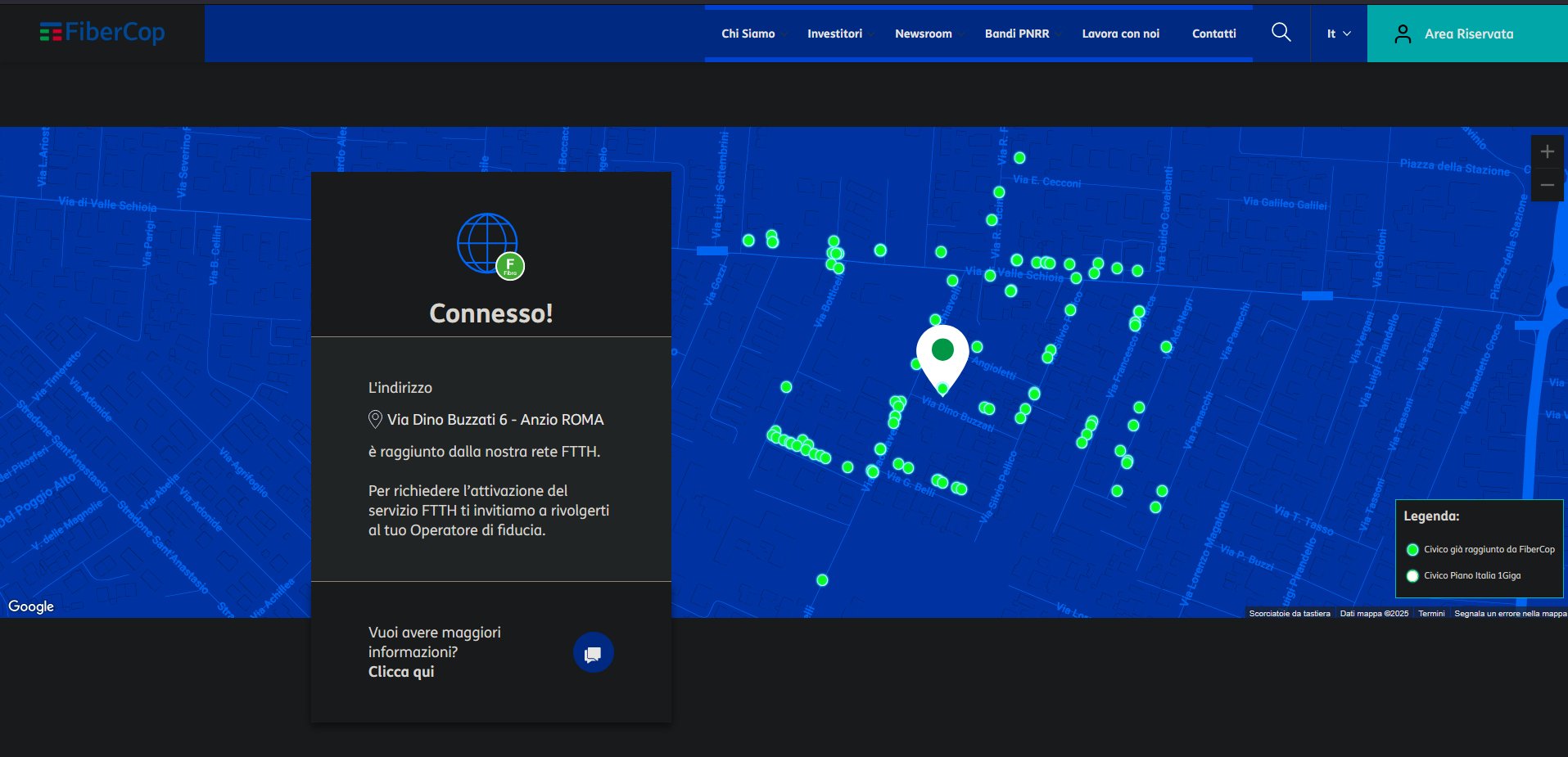The height and width of the screenshot is (757, 1568).
Task: Click green legend dot for Civico già raggiunto
Action: (x=1412, y=550)
